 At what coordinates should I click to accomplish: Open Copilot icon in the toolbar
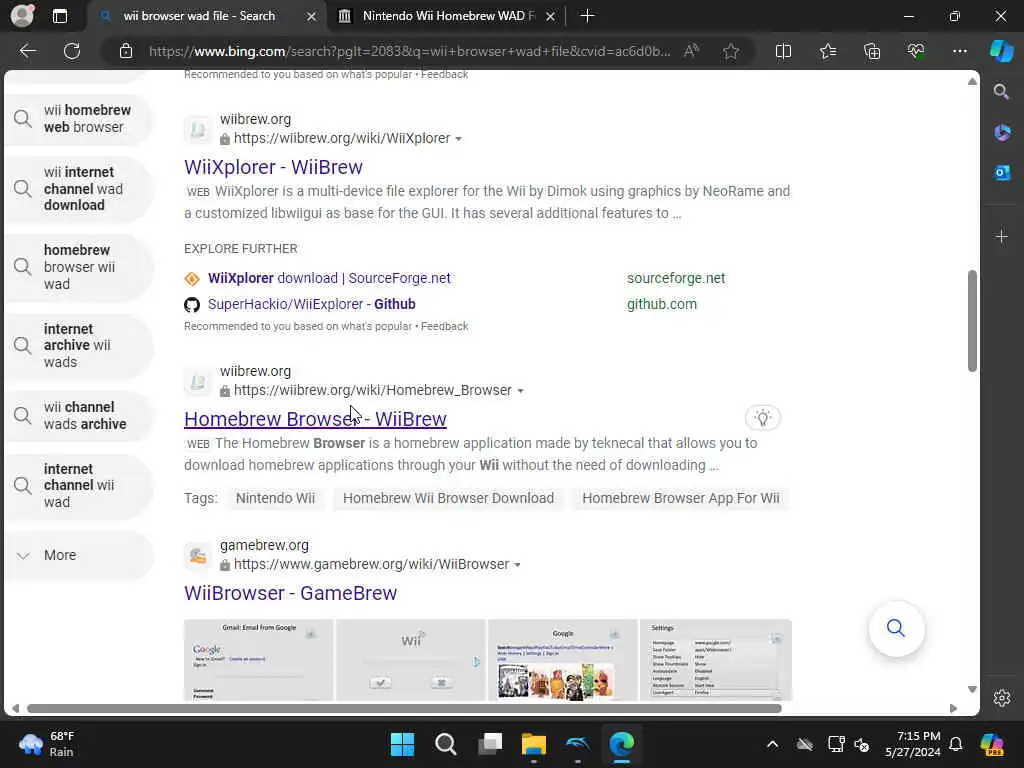click(1001, 51)
